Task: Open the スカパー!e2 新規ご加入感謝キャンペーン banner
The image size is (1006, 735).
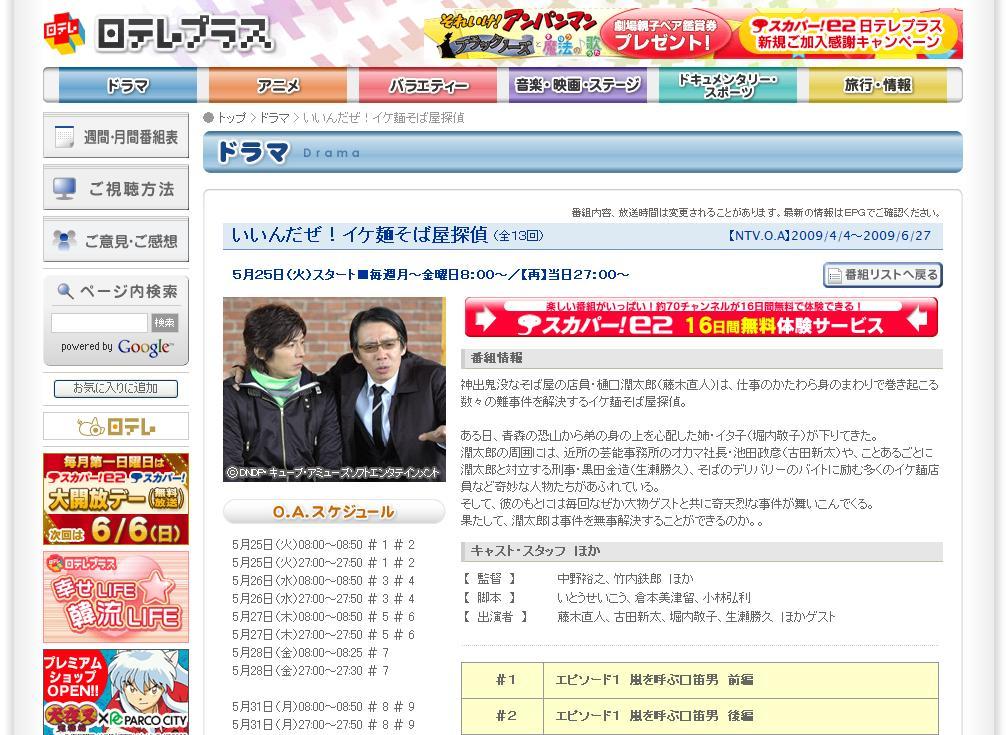Action: coord(849,33)
